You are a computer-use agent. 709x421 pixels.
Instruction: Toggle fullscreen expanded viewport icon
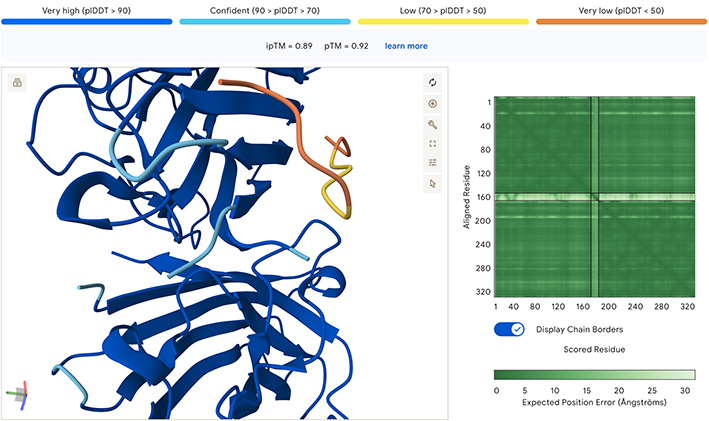coord(432,144)
